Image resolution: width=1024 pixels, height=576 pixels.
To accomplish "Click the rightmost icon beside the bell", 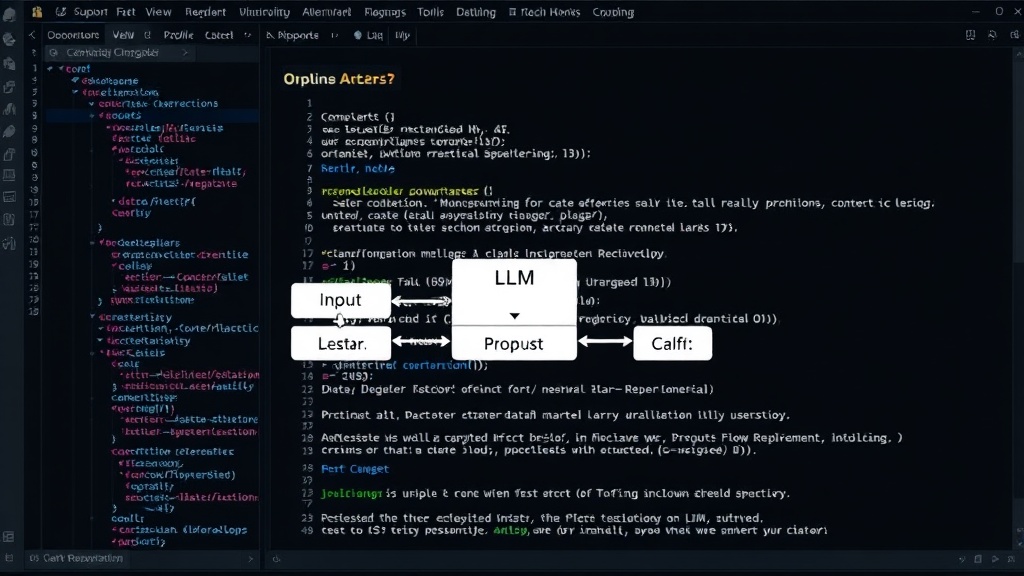I will tap(1014, 35).
